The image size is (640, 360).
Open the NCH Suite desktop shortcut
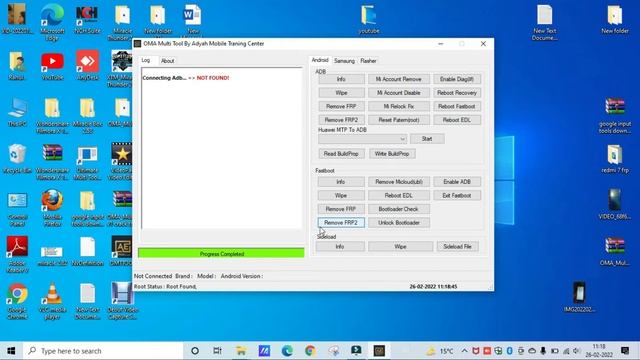(87, 19)
